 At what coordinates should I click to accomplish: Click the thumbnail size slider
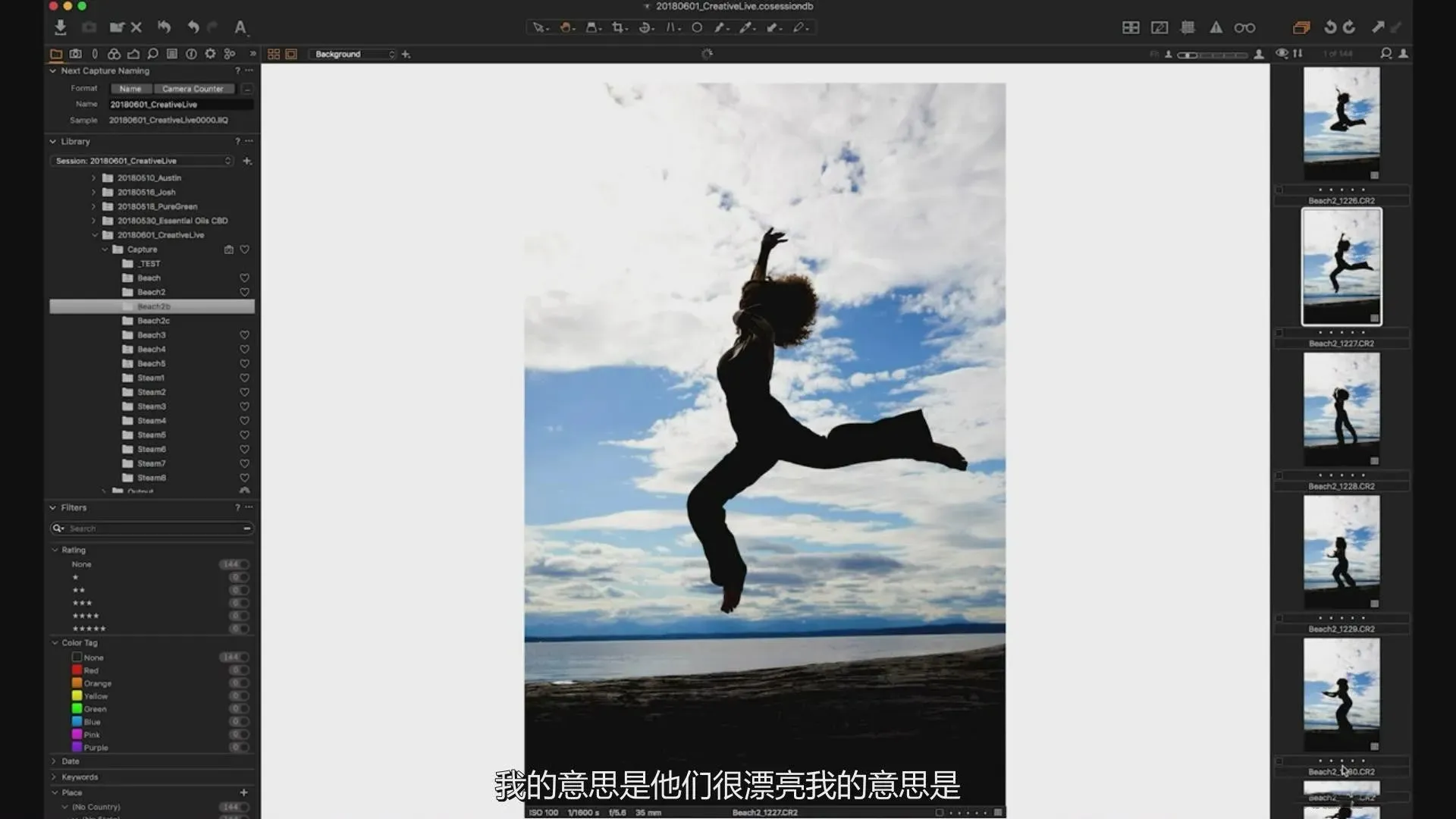point(1212,55)
